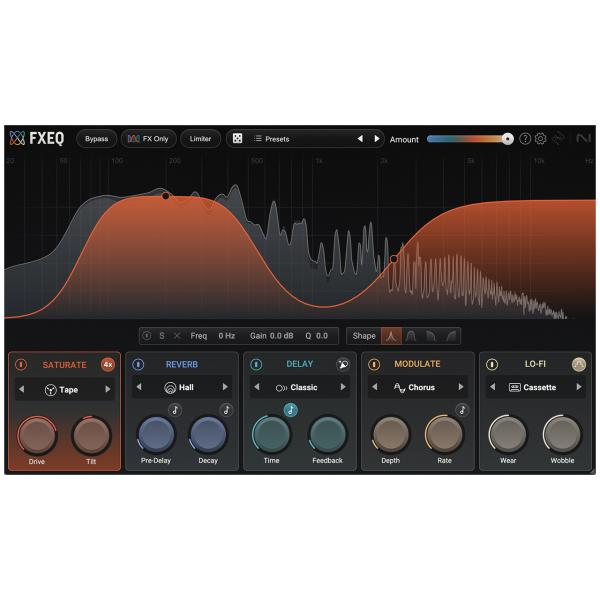Viewport: 600px width, 600px height.
Task: Click the ping-pong icon in Delay module
Action: click(x=343, y=364)
